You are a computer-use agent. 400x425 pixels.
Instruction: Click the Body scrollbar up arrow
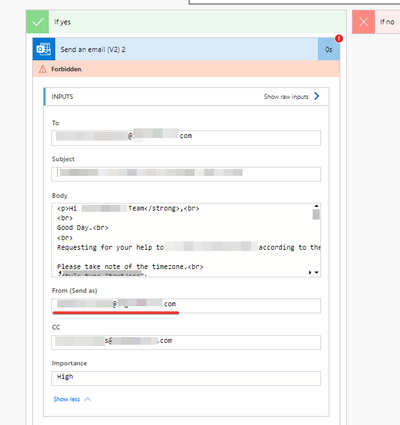[316, 206]
